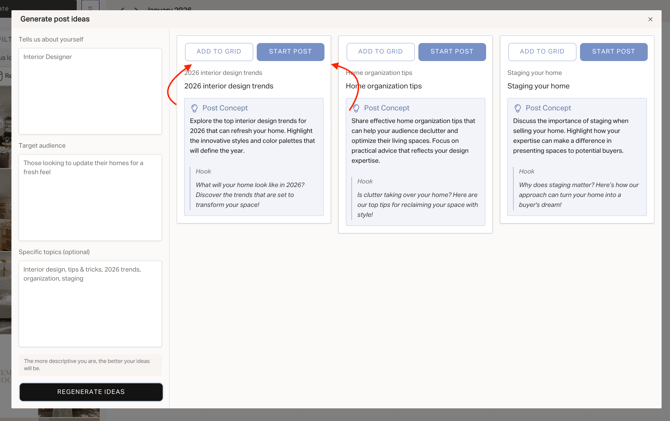The height and width of the screenshot is (421, 670).
Task: Edit the Specific topics optional field
Action: (x=90, y=303)
